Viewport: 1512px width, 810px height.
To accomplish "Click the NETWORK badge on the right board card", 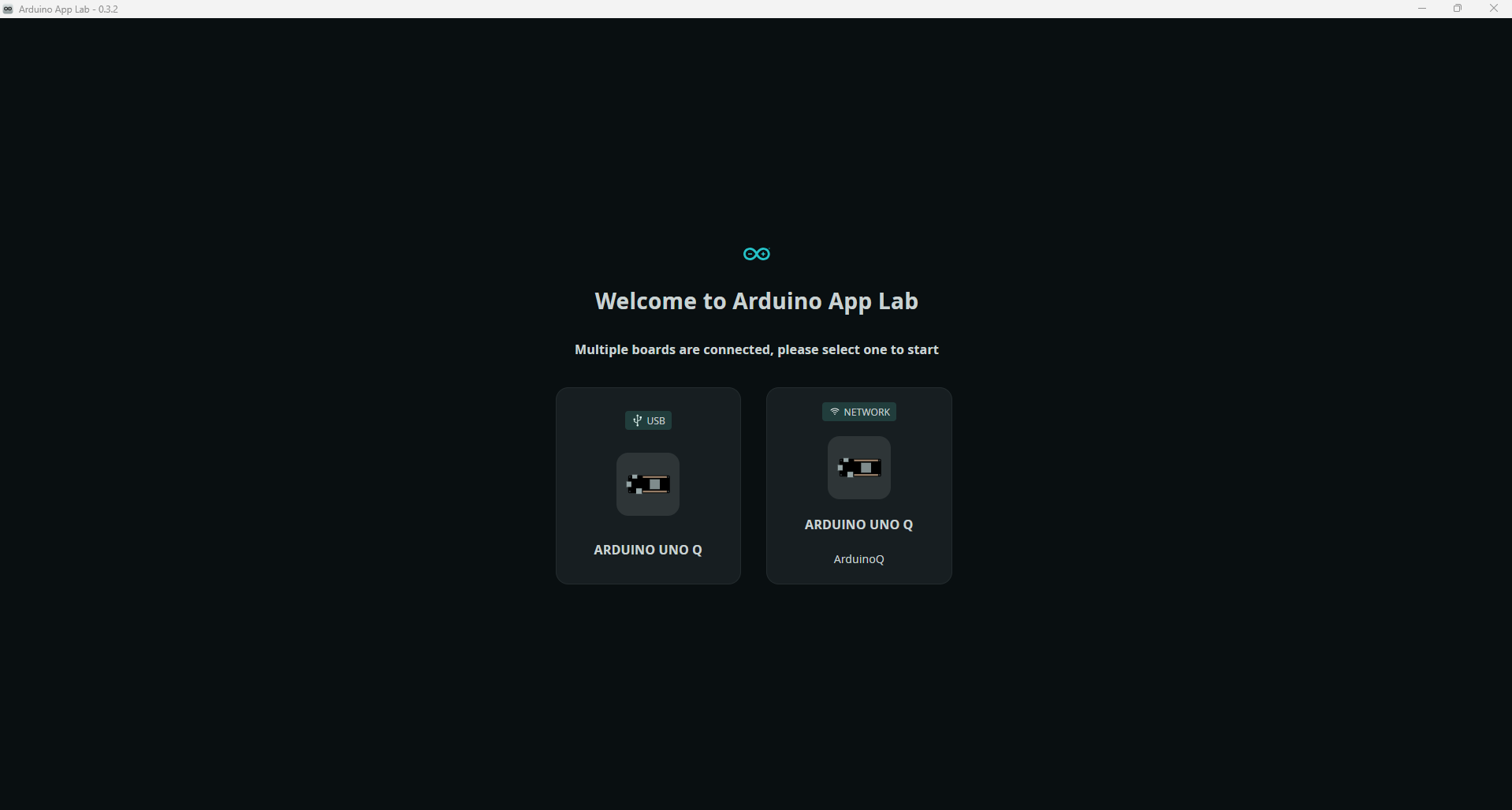I will (858, 412).
